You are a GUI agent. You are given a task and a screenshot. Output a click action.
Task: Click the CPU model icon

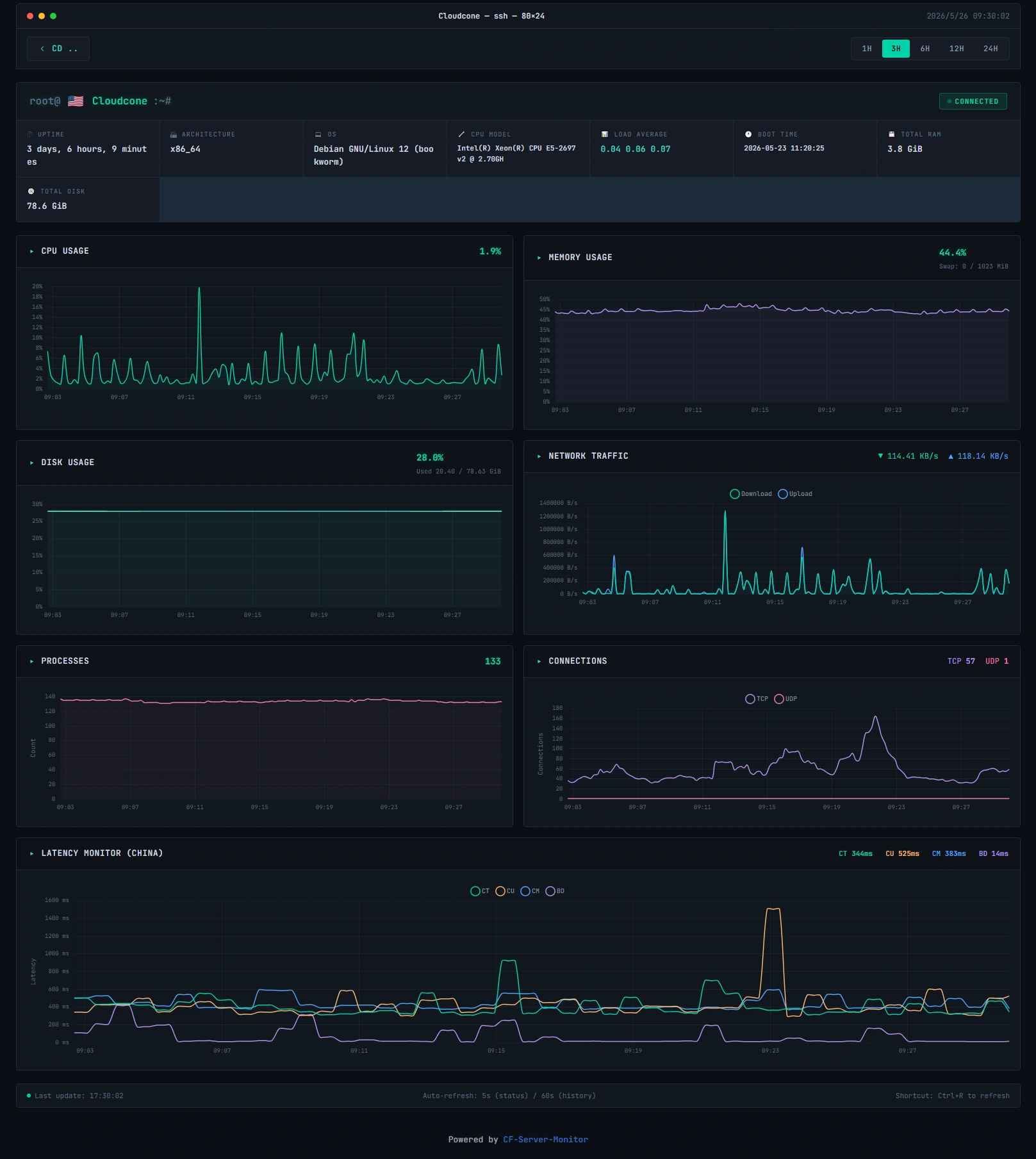pos(461,135)
